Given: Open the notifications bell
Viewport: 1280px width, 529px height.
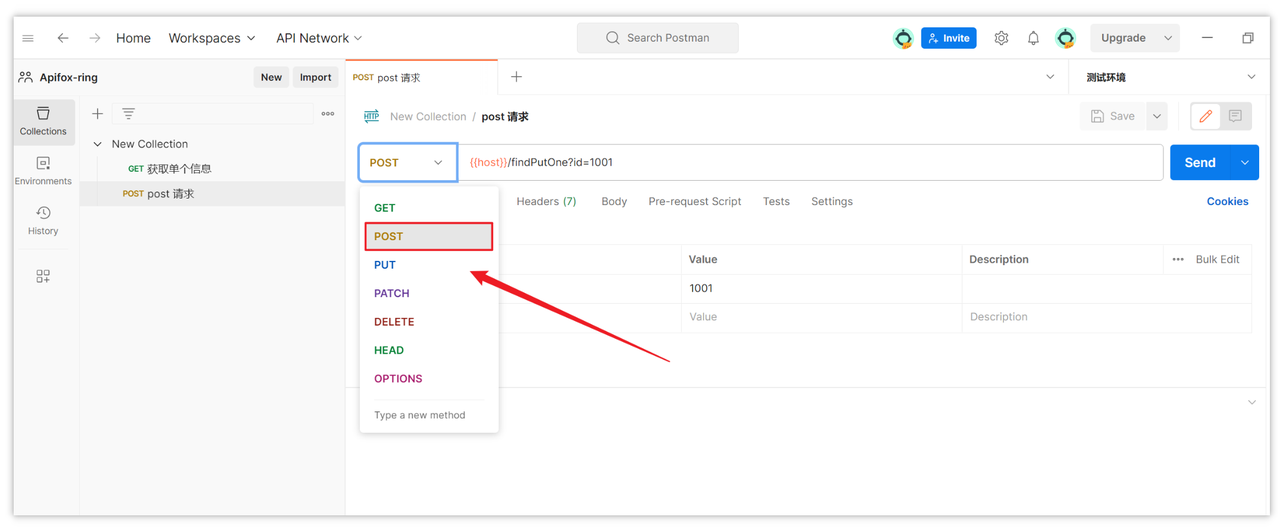Looking at the screenshot, I should pyautogui.click(x=1033, y=38).
